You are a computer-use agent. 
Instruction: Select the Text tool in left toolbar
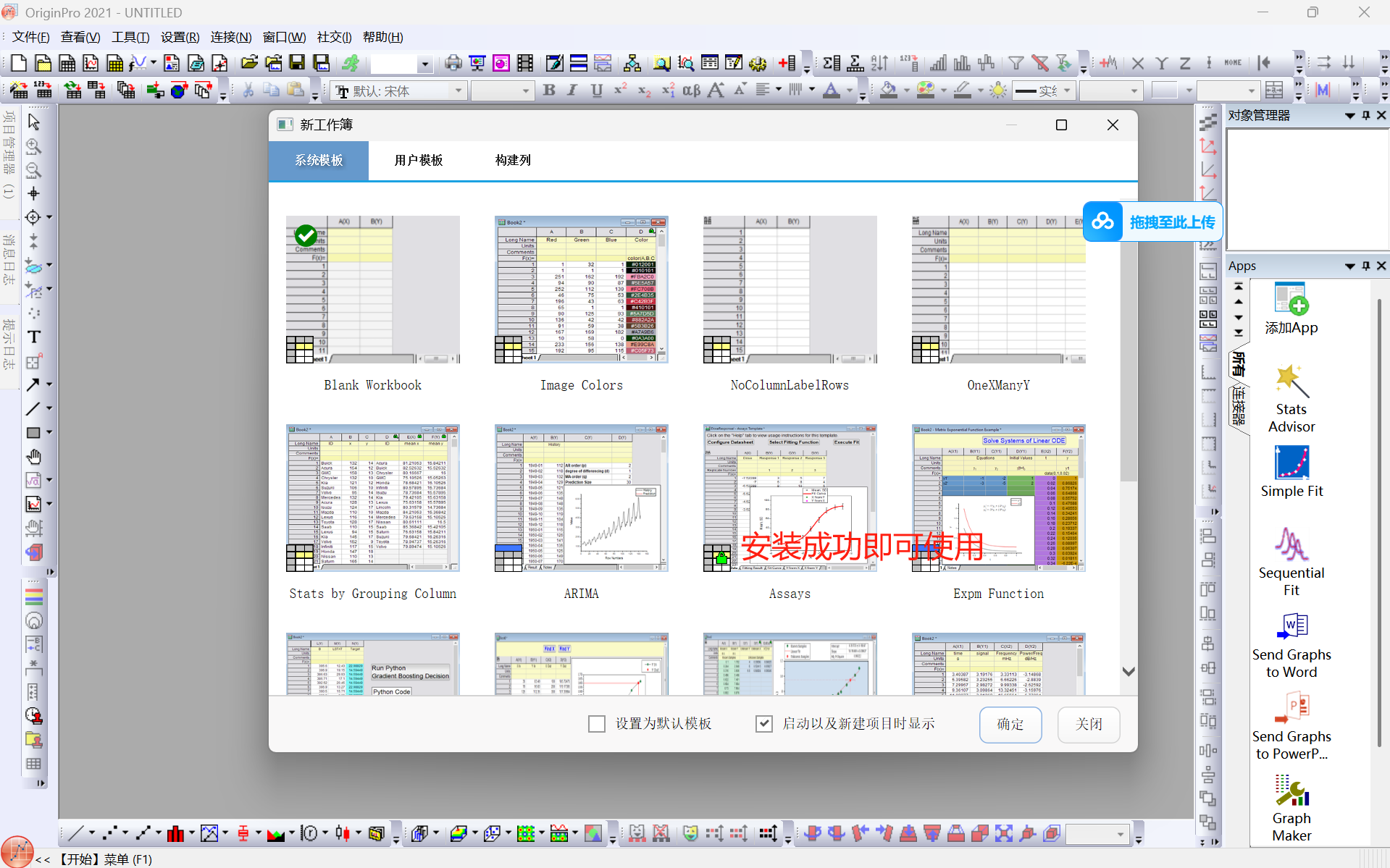pyautogui.click(x=33, y=336)
